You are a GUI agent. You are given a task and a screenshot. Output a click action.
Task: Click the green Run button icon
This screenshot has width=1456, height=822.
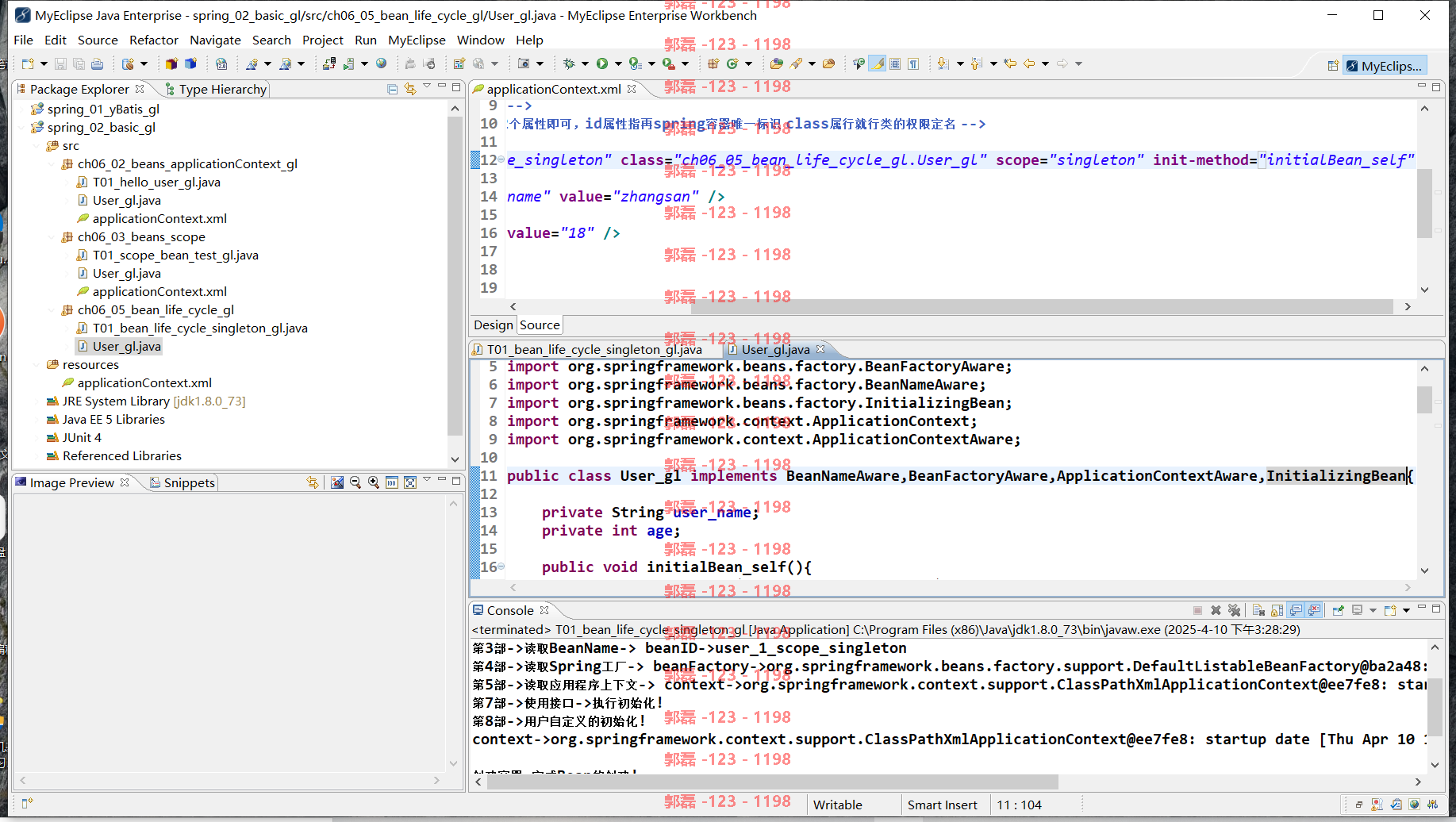coord(602,63)
